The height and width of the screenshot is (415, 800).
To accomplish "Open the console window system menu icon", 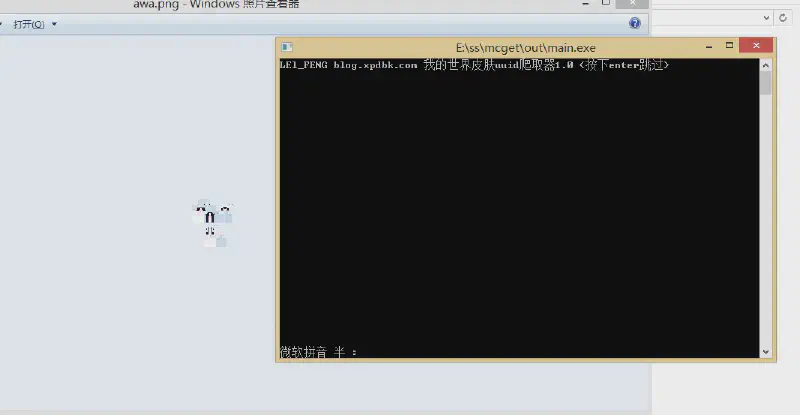I will (287, 46).
